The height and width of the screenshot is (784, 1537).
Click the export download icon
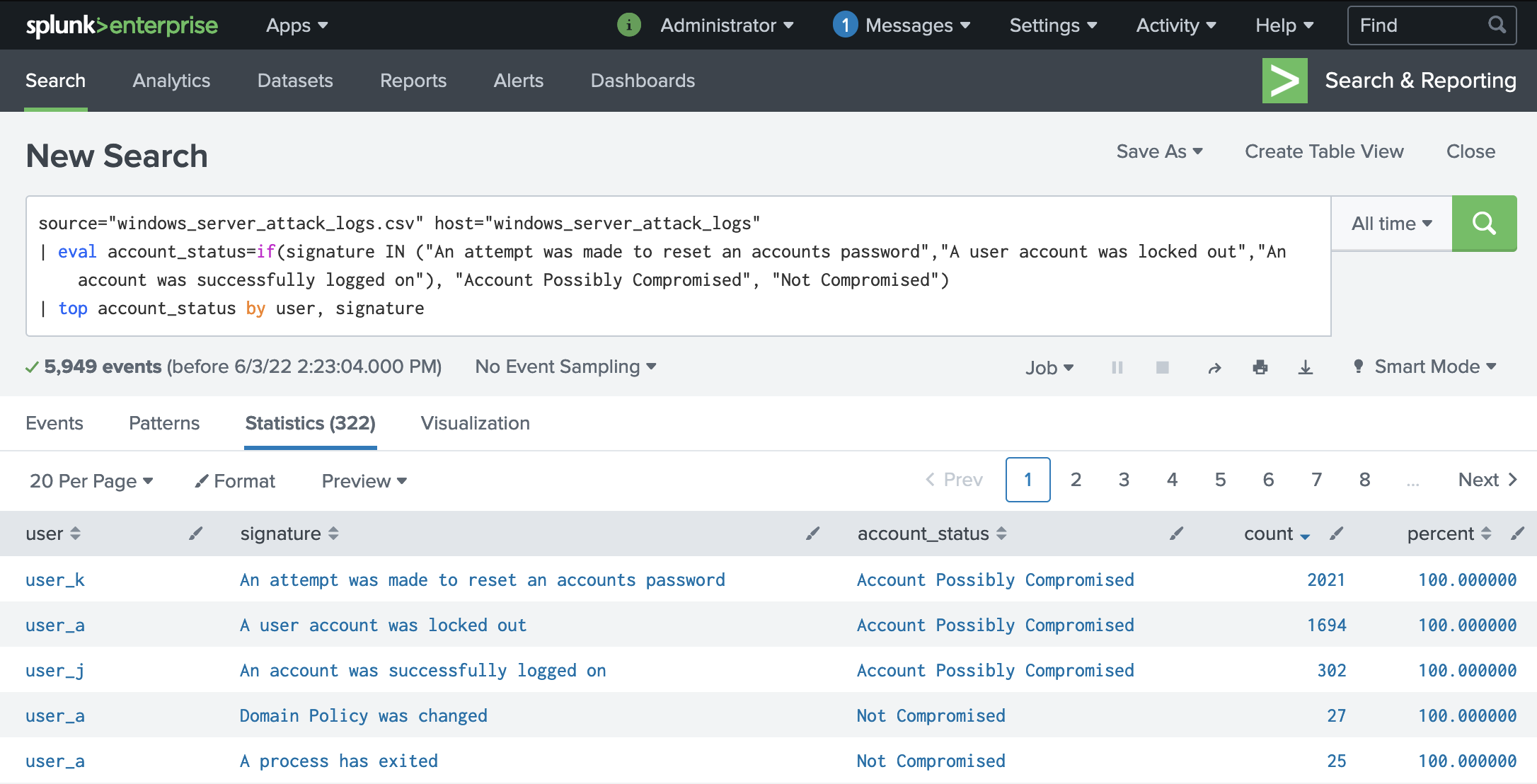tap(1305, 367)
